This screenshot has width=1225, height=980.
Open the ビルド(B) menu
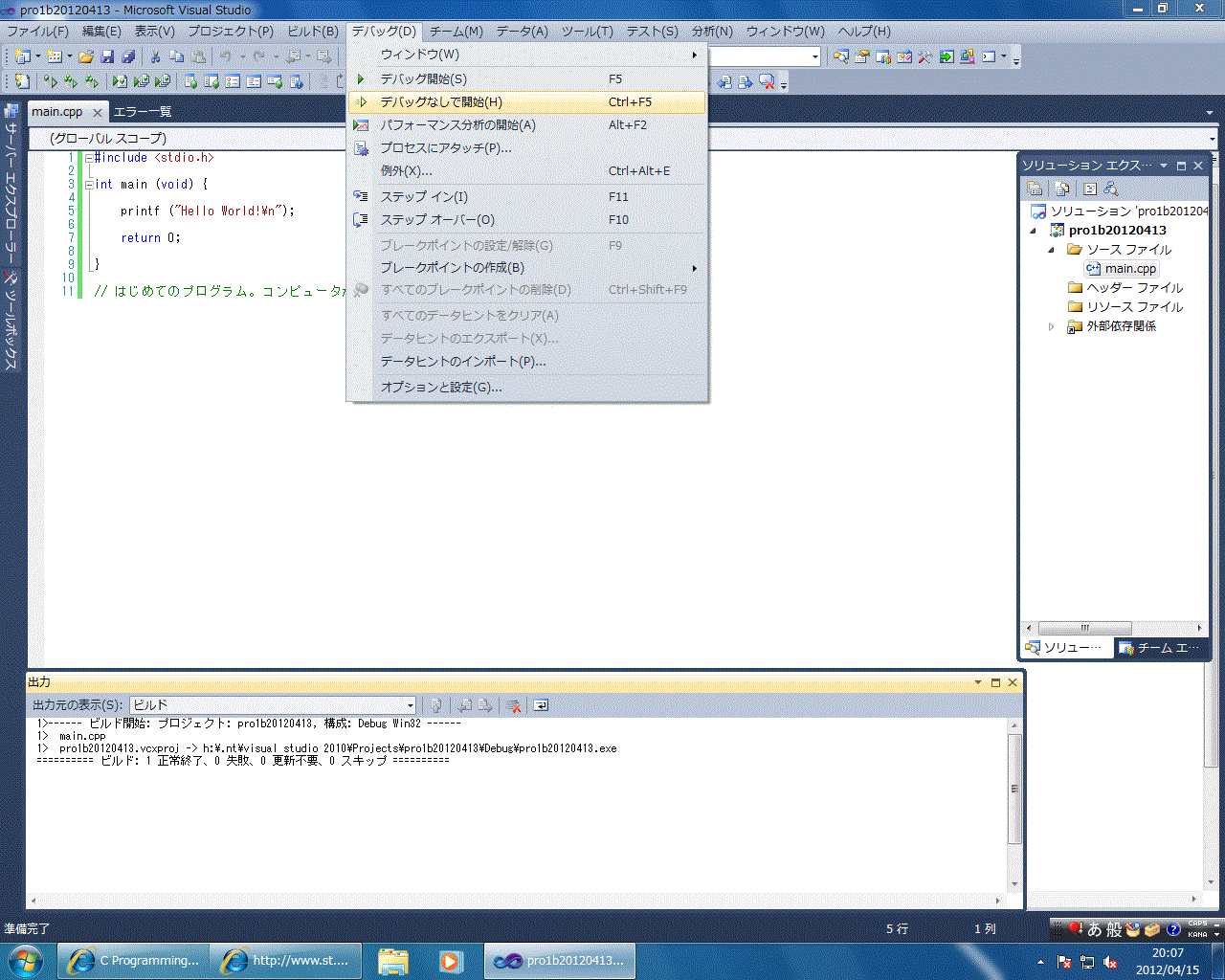313,32
